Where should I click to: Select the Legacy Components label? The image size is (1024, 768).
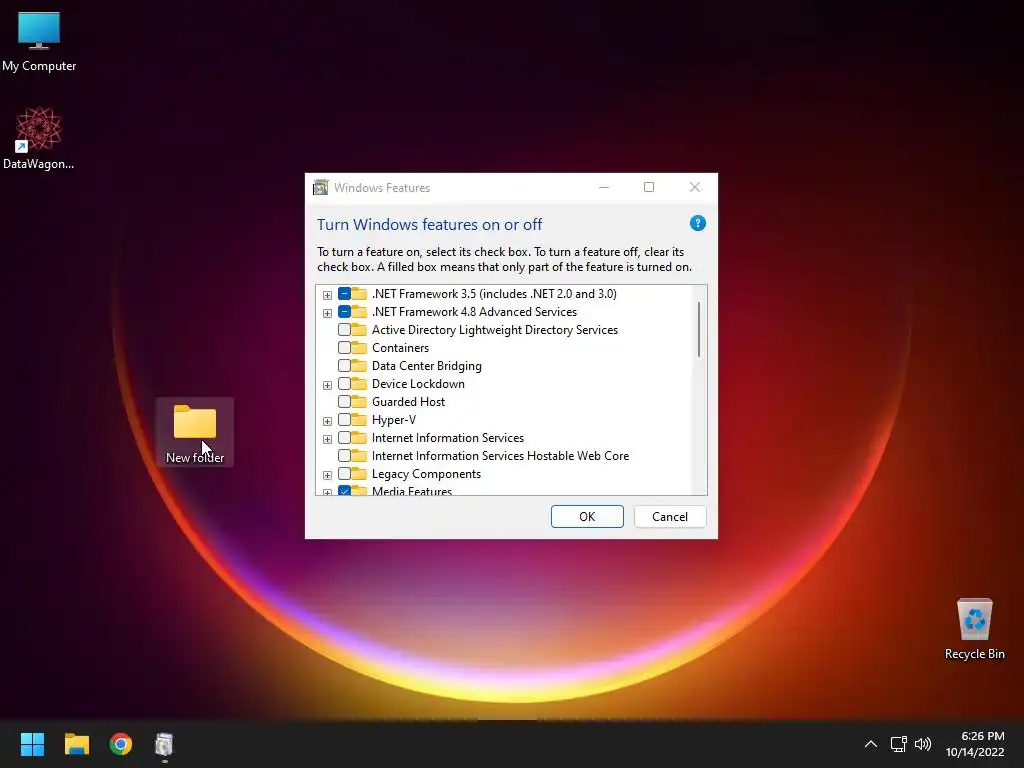[x=426, y=473]
